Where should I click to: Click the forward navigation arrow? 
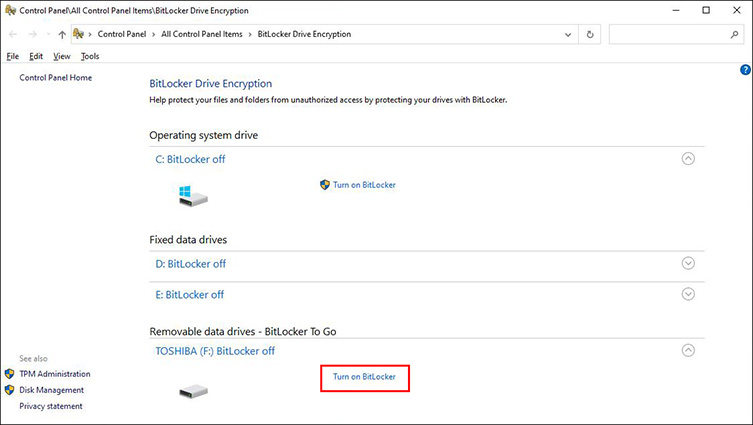[33, 35]
